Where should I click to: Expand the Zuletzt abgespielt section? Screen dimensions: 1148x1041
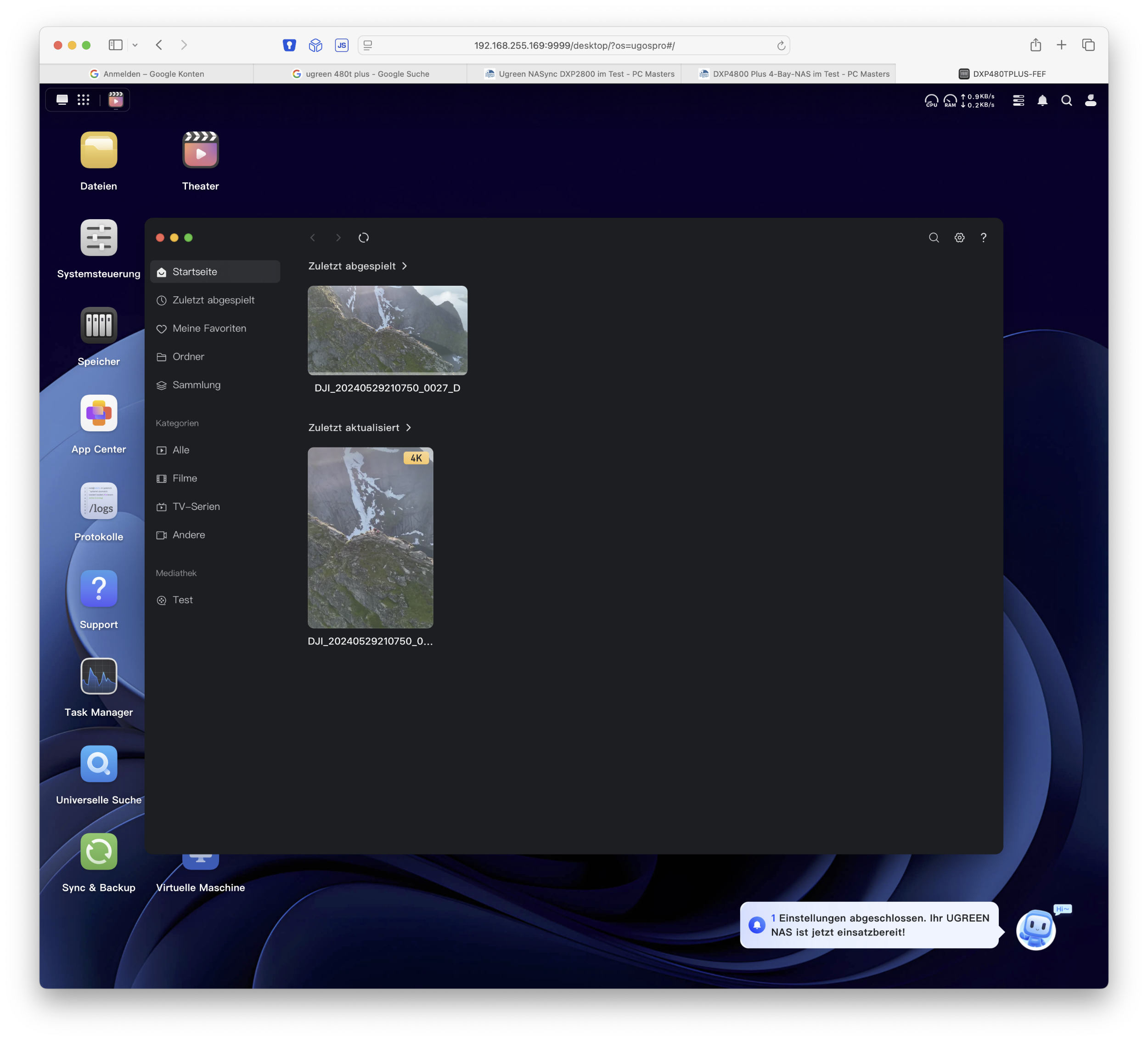[358, 266]
